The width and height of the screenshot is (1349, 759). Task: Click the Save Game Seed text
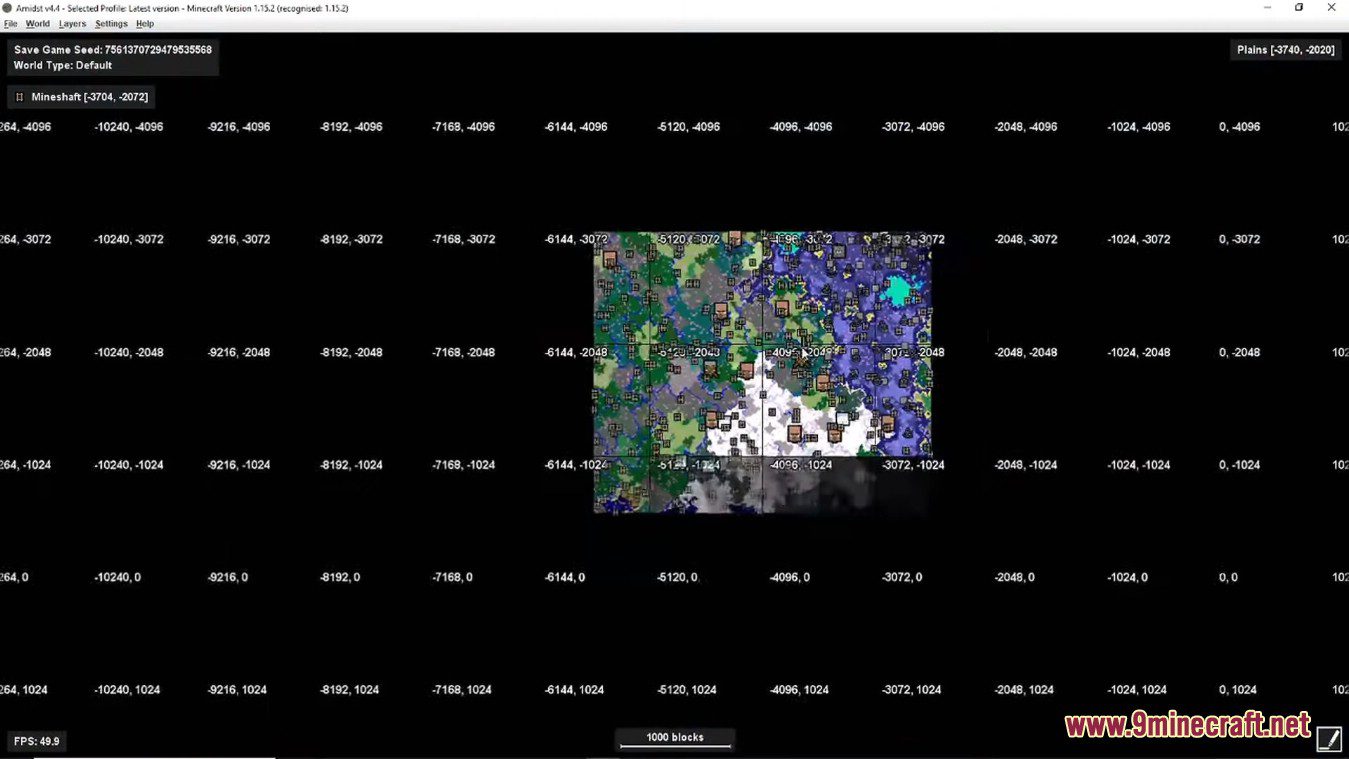(113, 49)
